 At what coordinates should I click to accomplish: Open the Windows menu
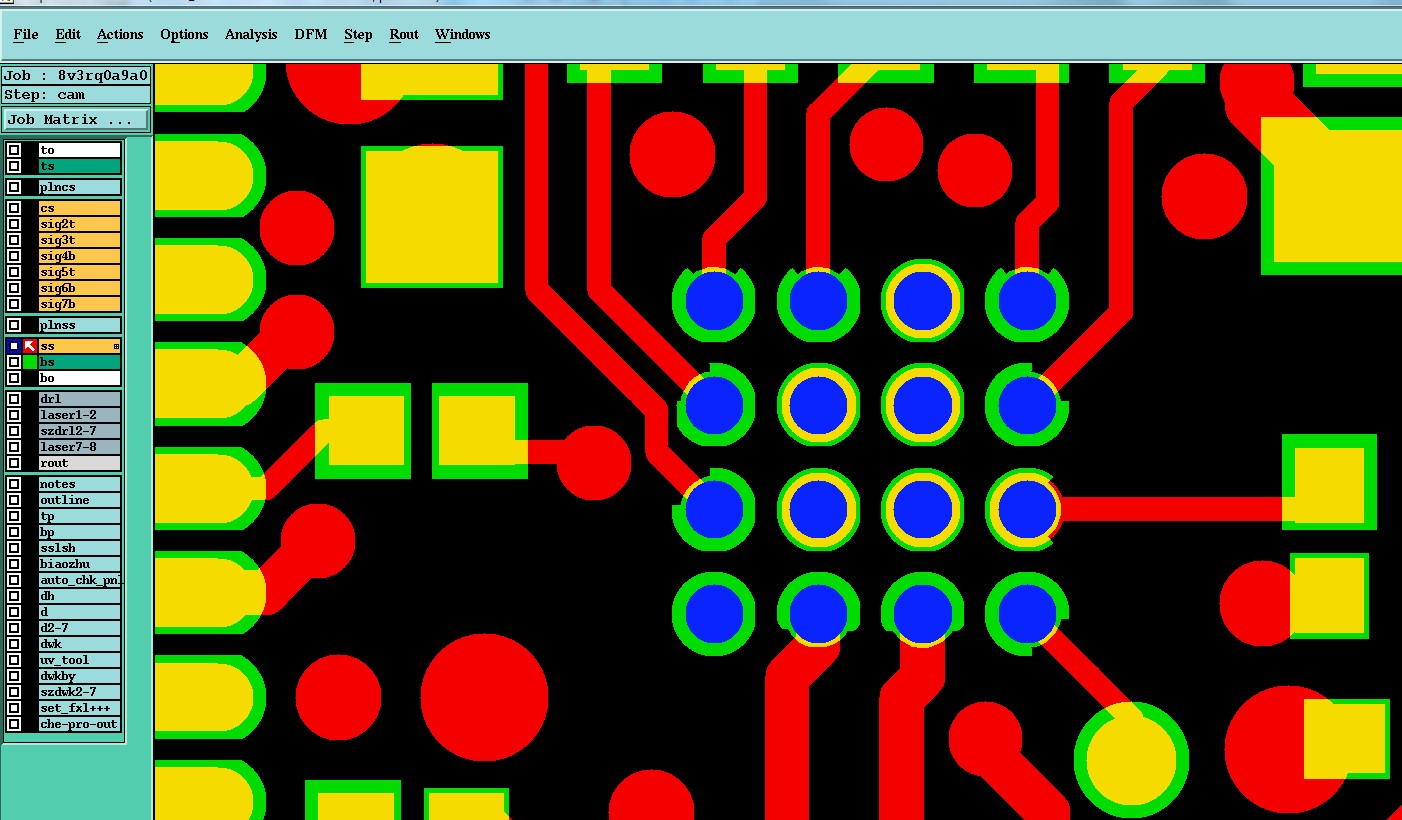(463, 34)
